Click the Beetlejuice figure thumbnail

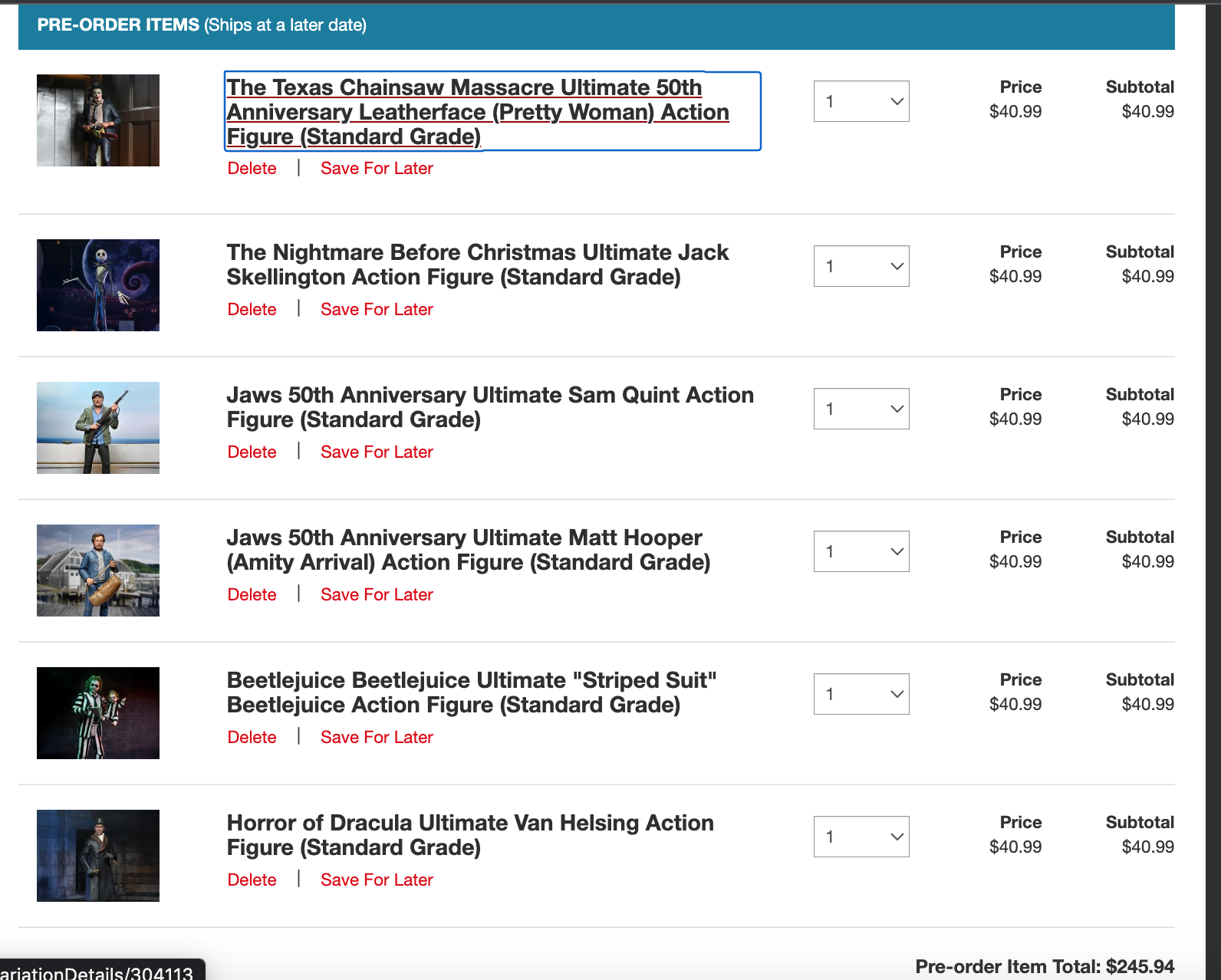point(98,713)
